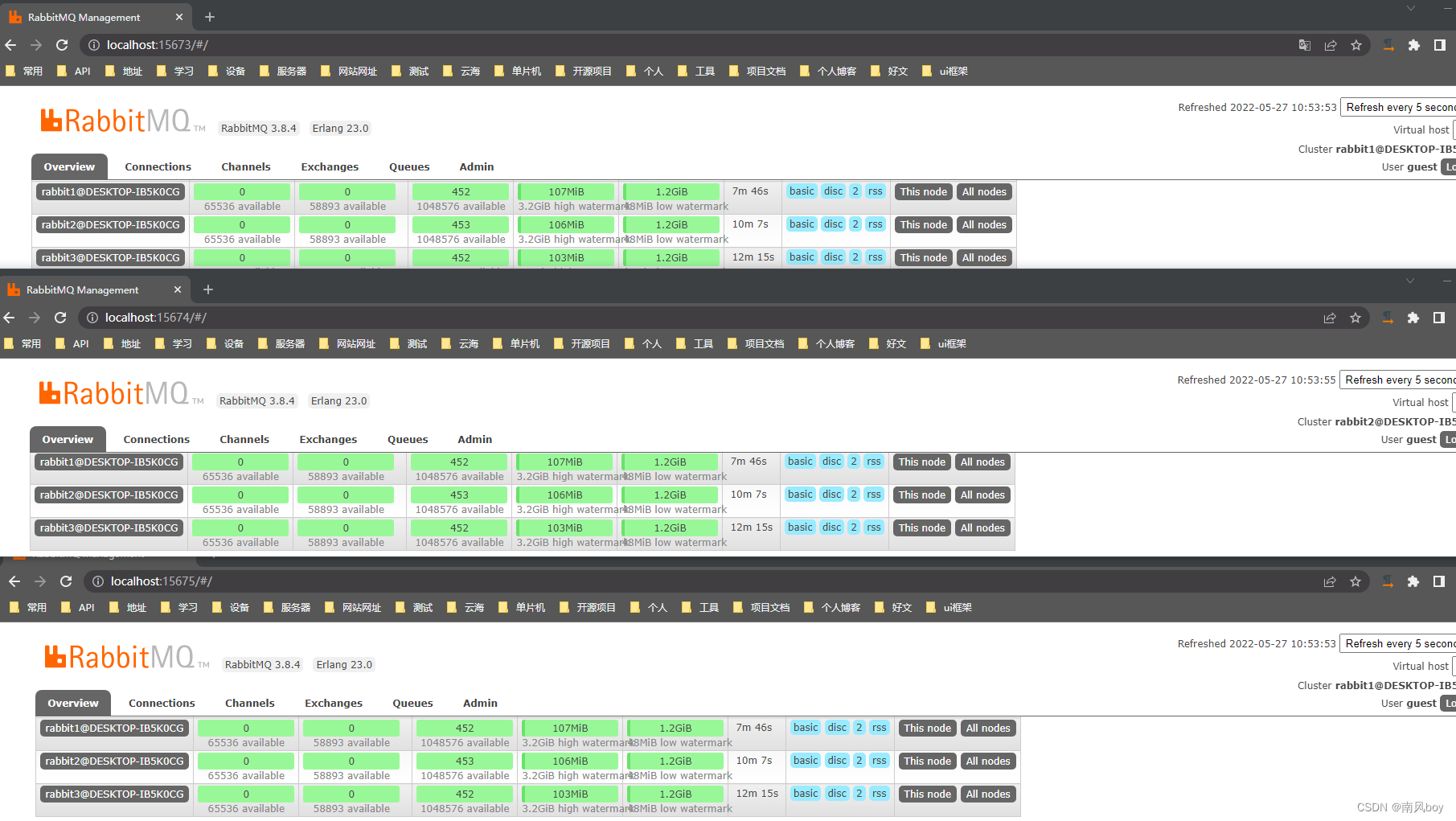Open extensions puzzle icon in localhost:15674 window
This screenshot has width=1456, height=821.
point(1413,318)
